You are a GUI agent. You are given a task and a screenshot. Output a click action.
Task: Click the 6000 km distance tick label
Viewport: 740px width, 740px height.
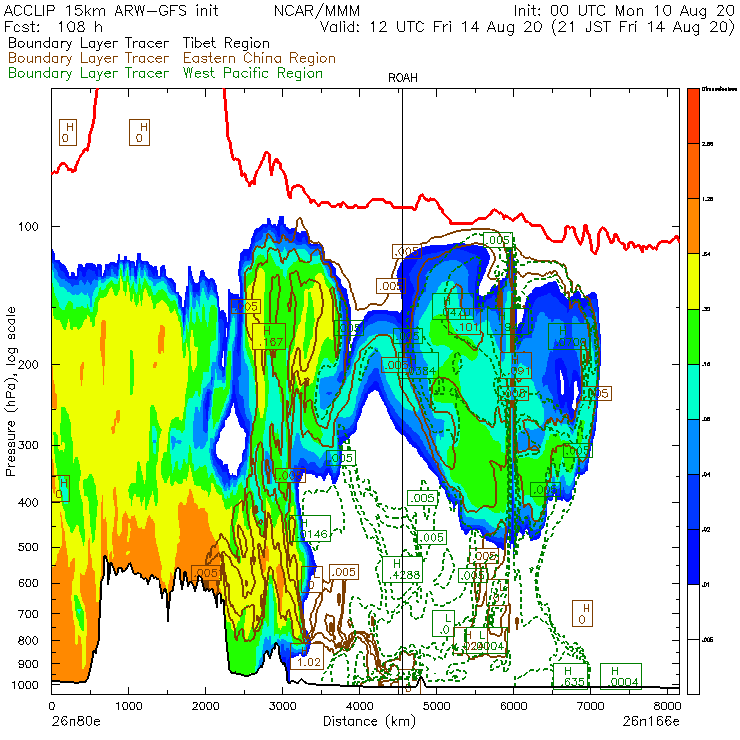click(x=513, y=706)
